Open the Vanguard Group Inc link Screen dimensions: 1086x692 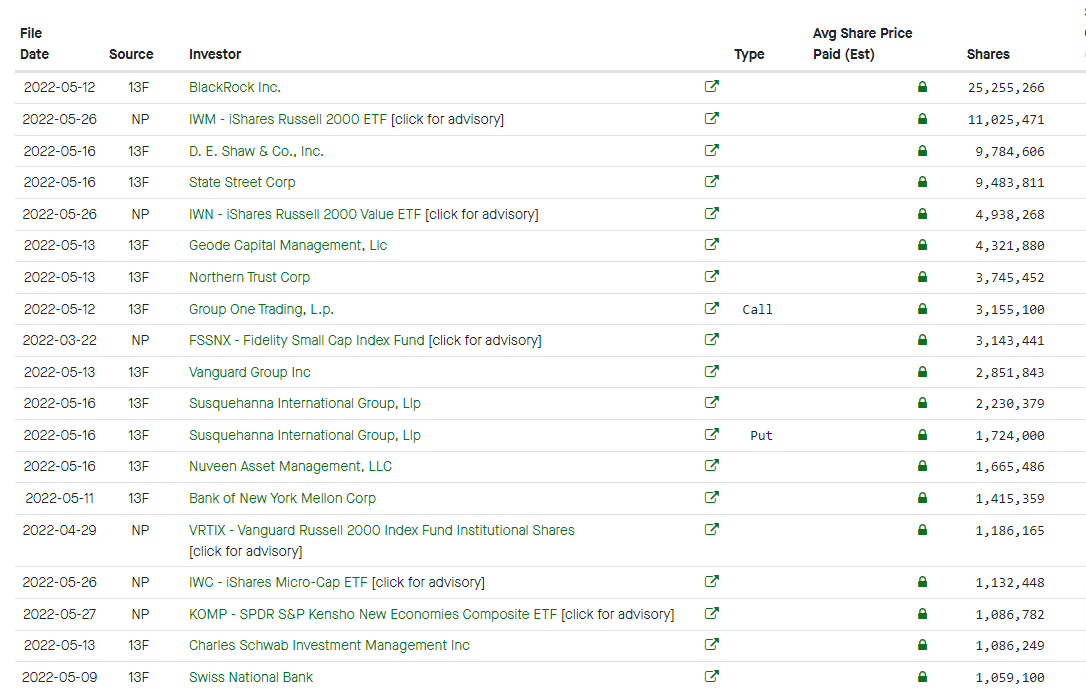click(x=249, y=372)
